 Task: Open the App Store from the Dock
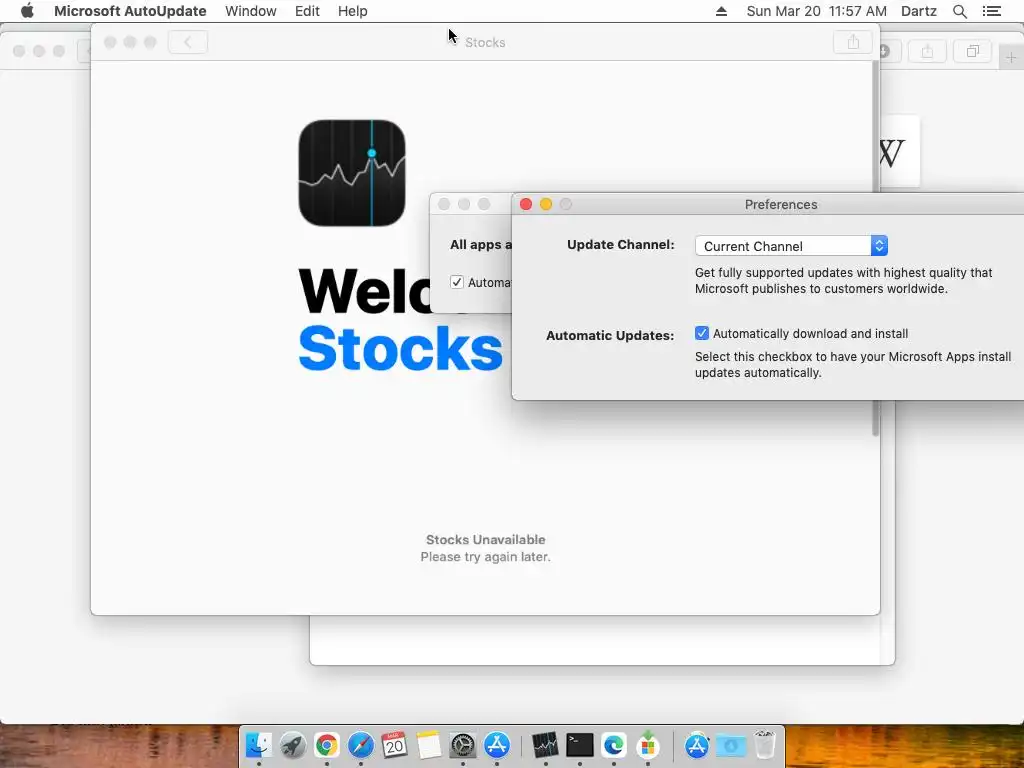tap(496, 744)
